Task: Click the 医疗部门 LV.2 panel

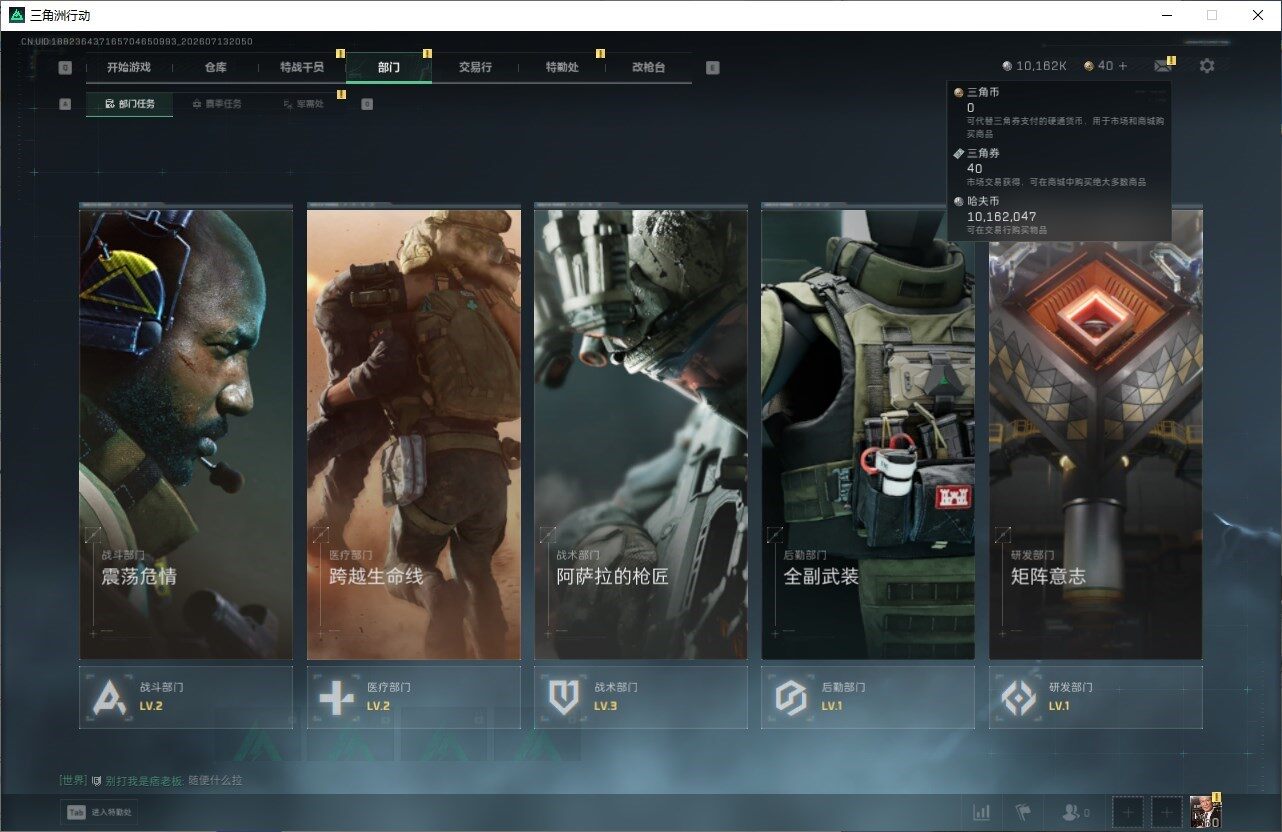Action: [414, 697]
